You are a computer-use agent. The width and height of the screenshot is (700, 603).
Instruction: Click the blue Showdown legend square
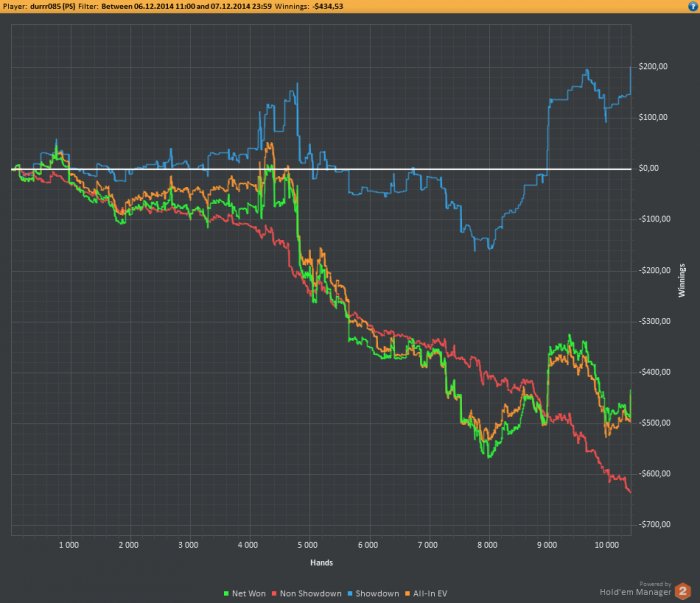point(350,594)
